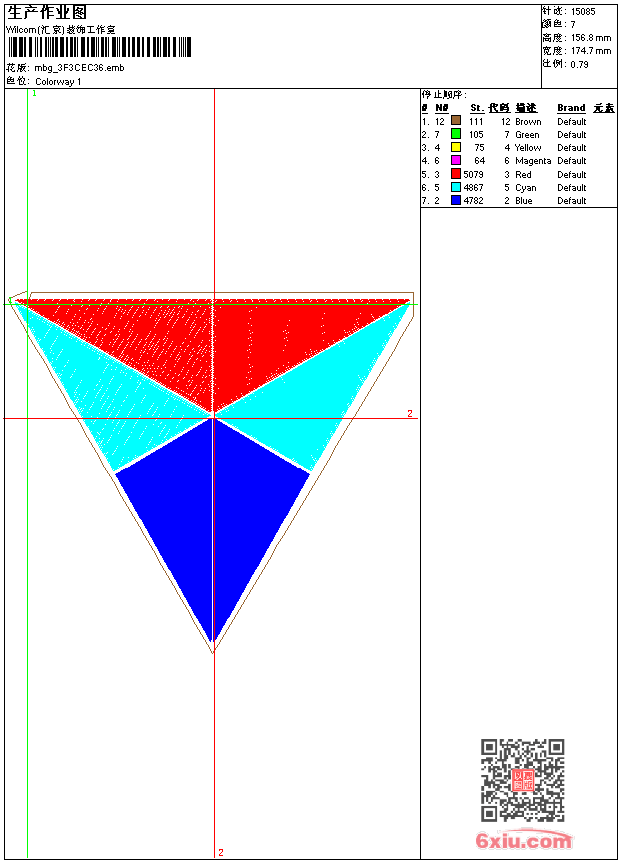The image size is (620, 860).
Task: Click the St. column header
Action: (x=477, y=108)
